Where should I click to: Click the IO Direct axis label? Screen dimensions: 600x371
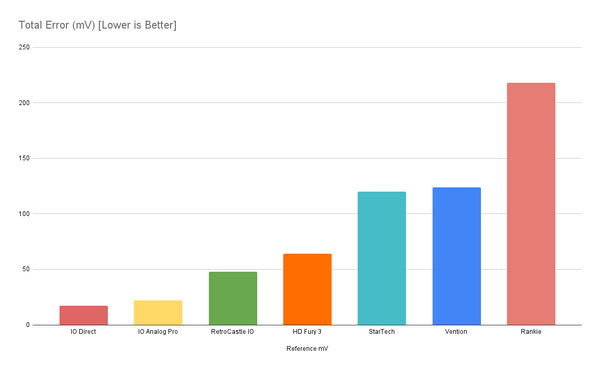(83, 332)
